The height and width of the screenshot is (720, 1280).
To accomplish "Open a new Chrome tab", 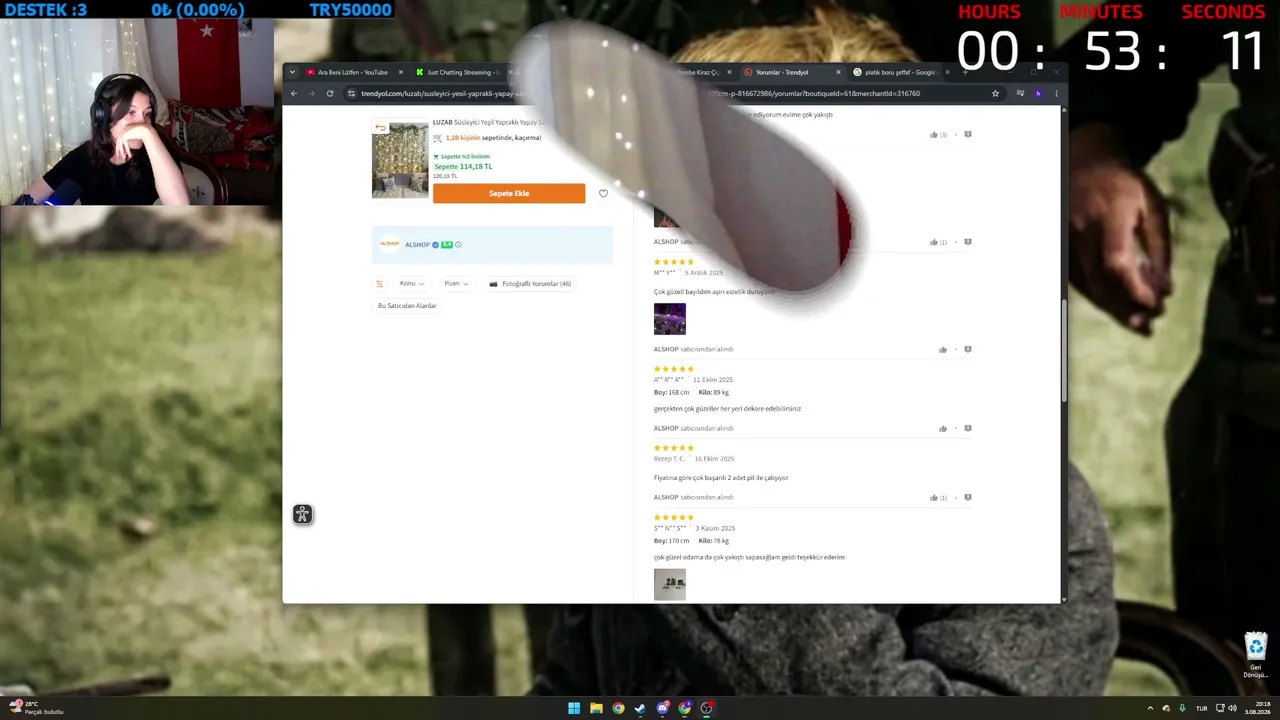I will [x=965, y=72].
